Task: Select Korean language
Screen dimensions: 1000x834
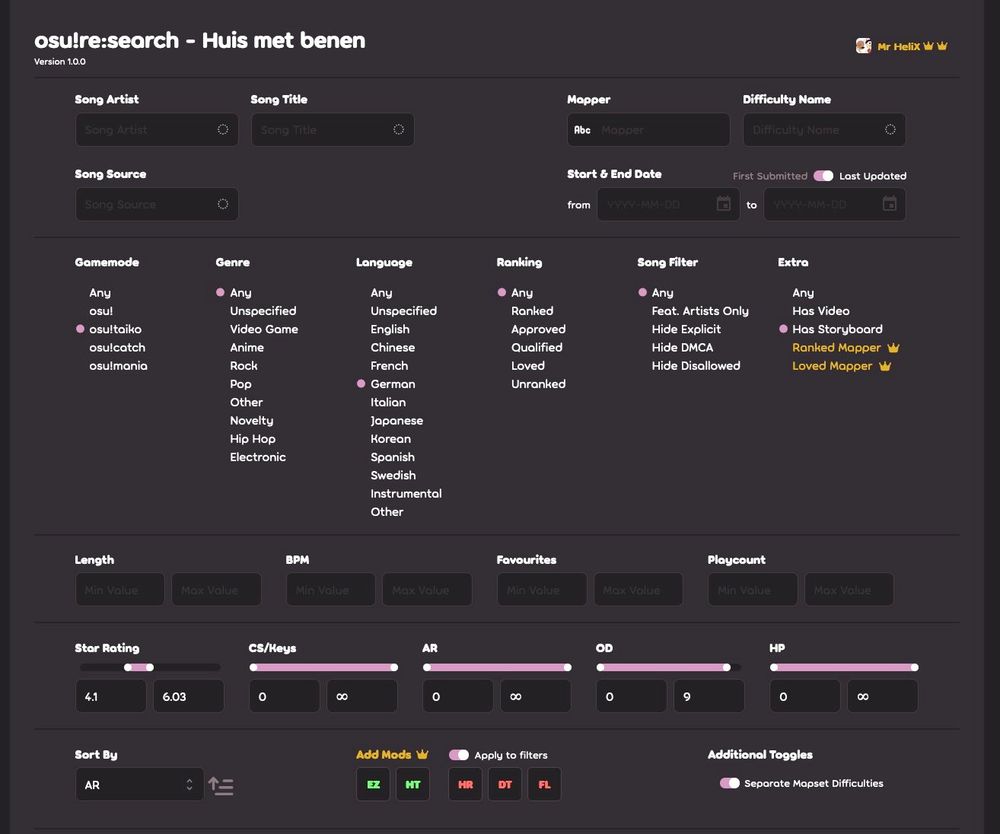Action: tap(391, 439)
